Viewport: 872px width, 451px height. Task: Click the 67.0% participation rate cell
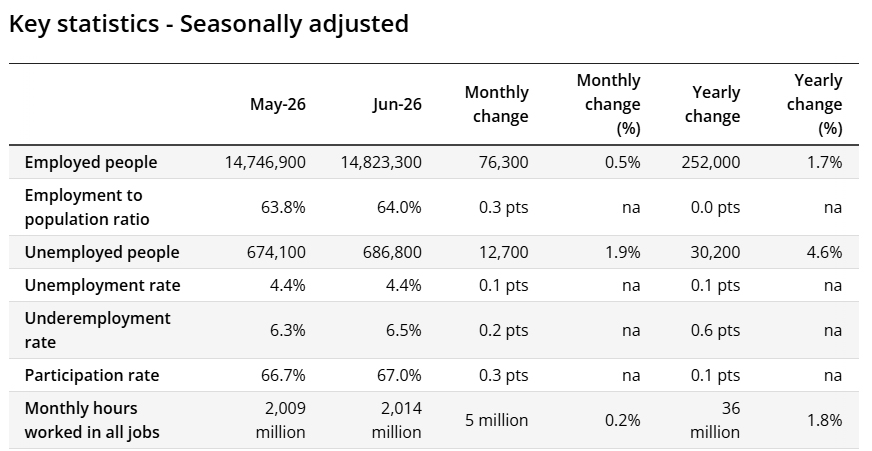(399, 375)
